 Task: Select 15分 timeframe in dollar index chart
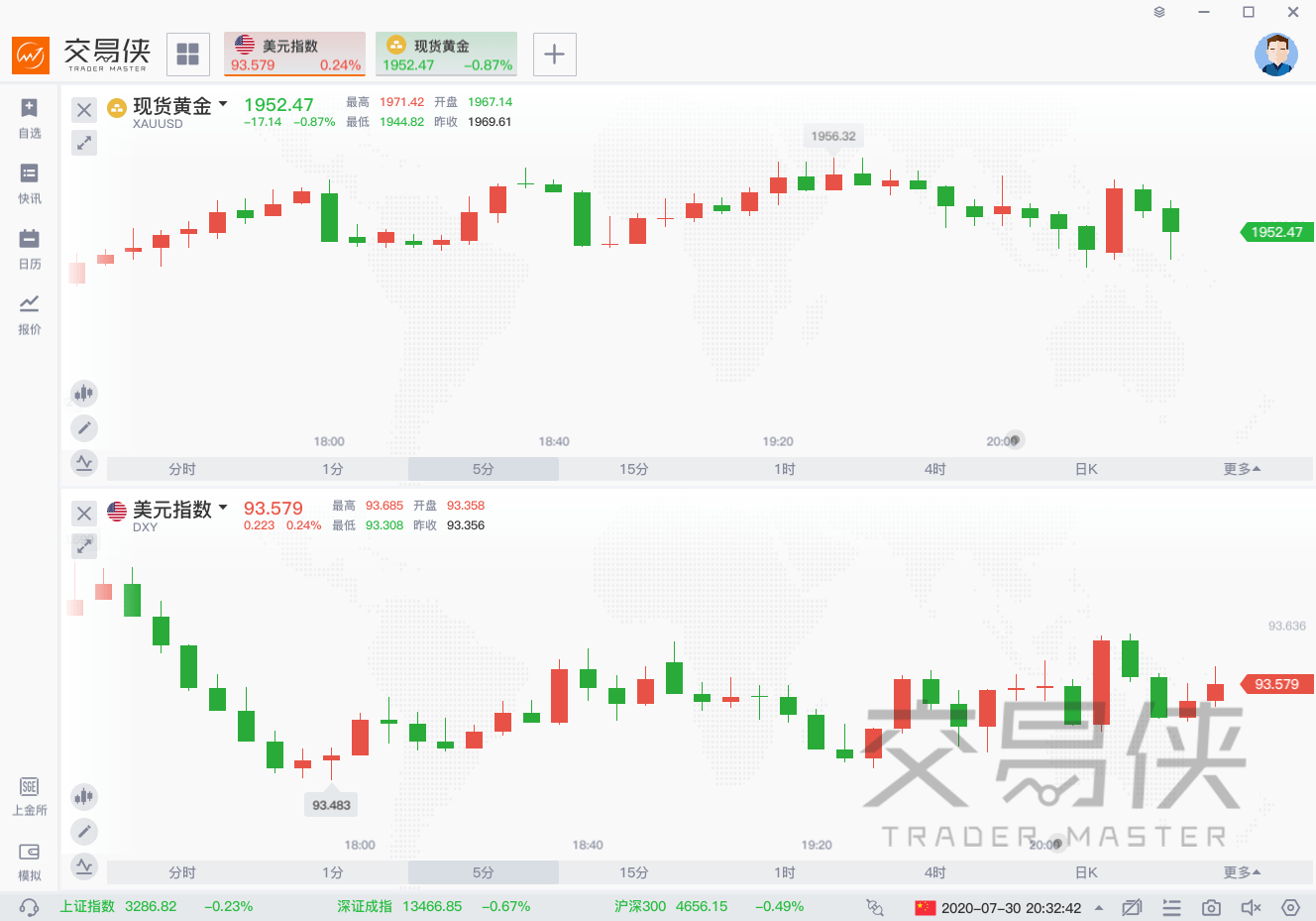634,872
